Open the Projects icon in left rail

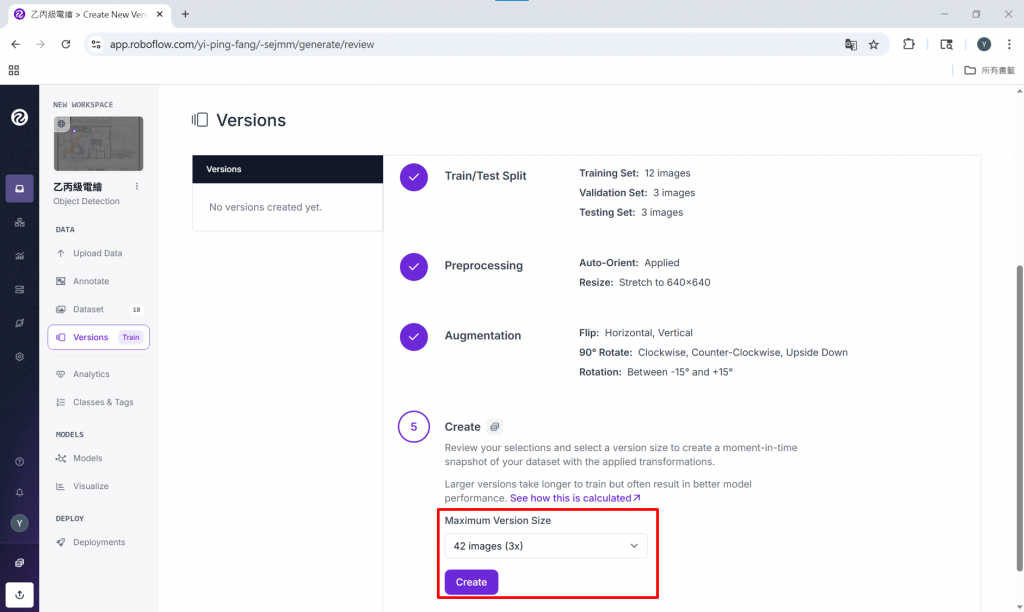20,189
